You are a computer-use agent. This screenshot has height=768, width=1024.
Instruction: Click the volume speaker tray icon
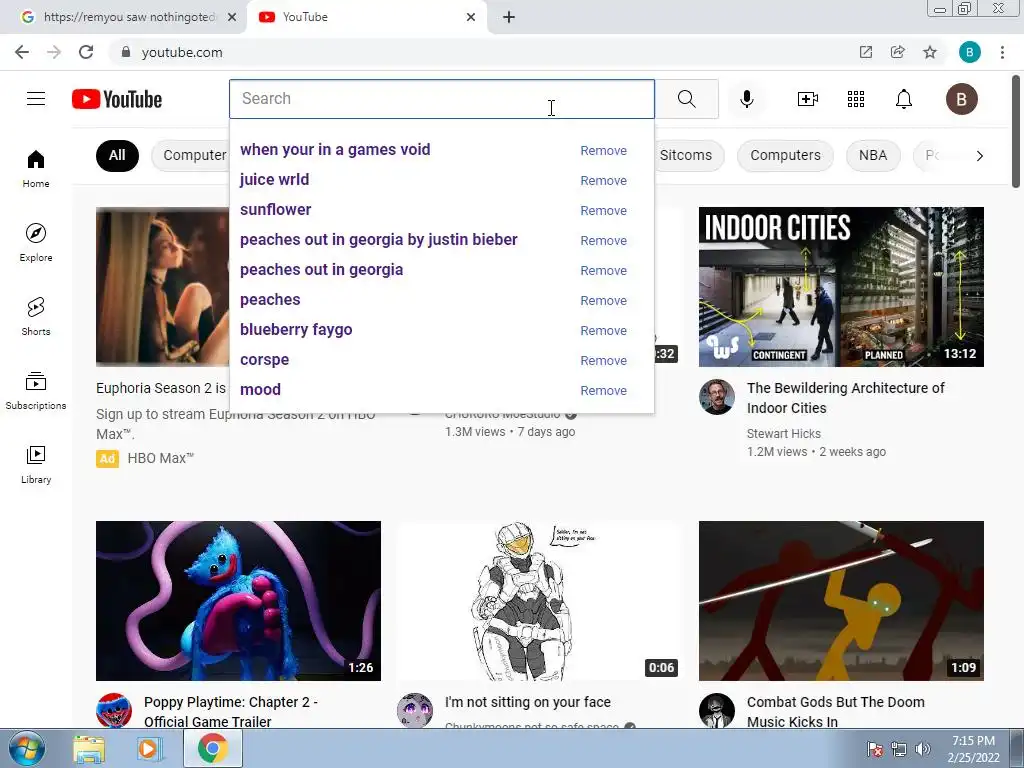point(923,749)
